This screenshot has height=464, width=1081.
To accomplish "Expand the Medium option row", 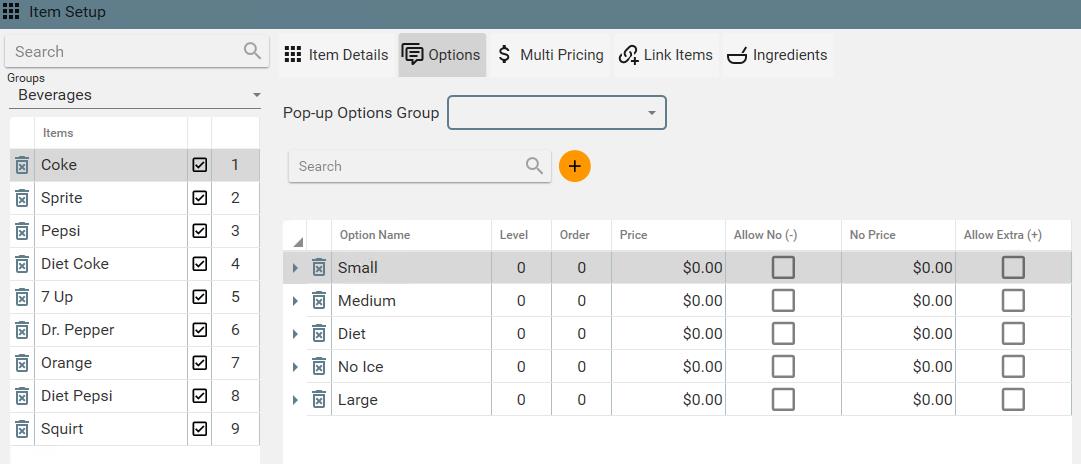I will point(295,301).
